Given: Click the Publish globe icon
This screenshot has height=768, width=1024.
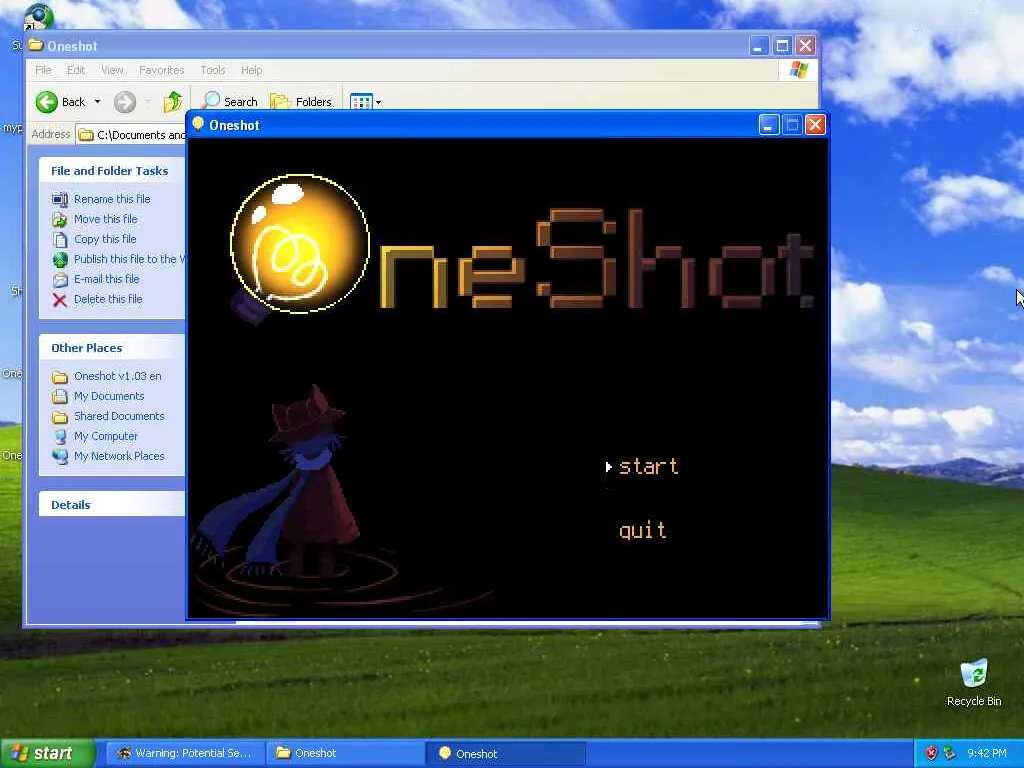Looking at the screenshot, I should pos(60,259).
